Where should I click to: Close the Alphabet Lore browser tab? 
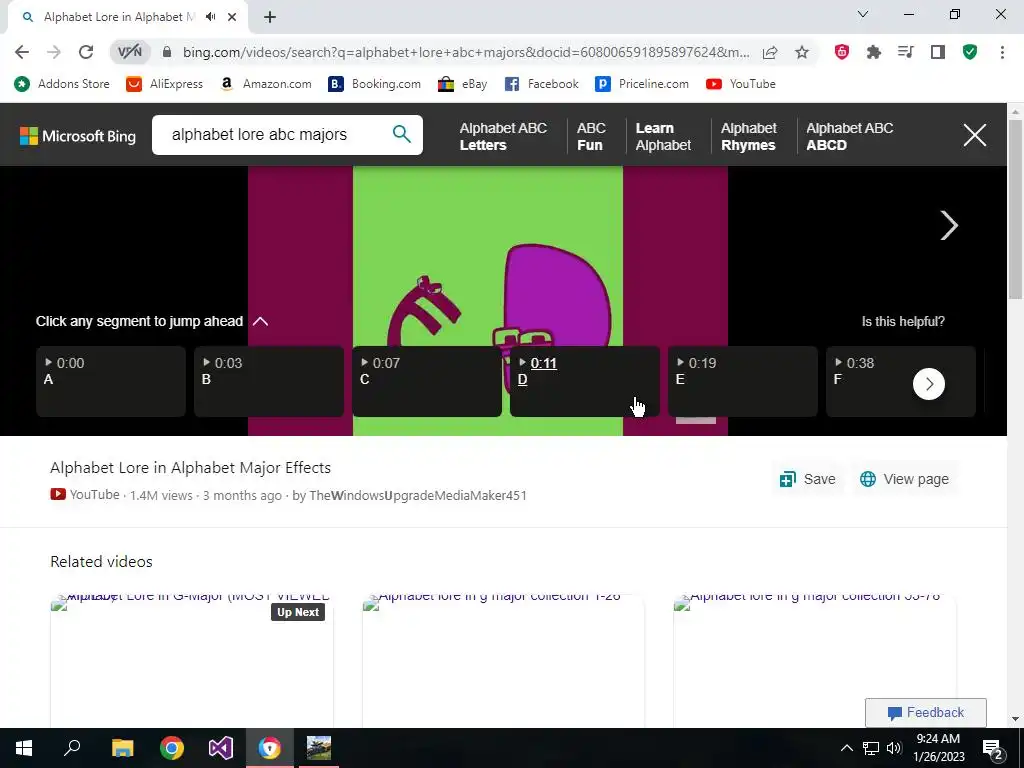pos(232,17)
